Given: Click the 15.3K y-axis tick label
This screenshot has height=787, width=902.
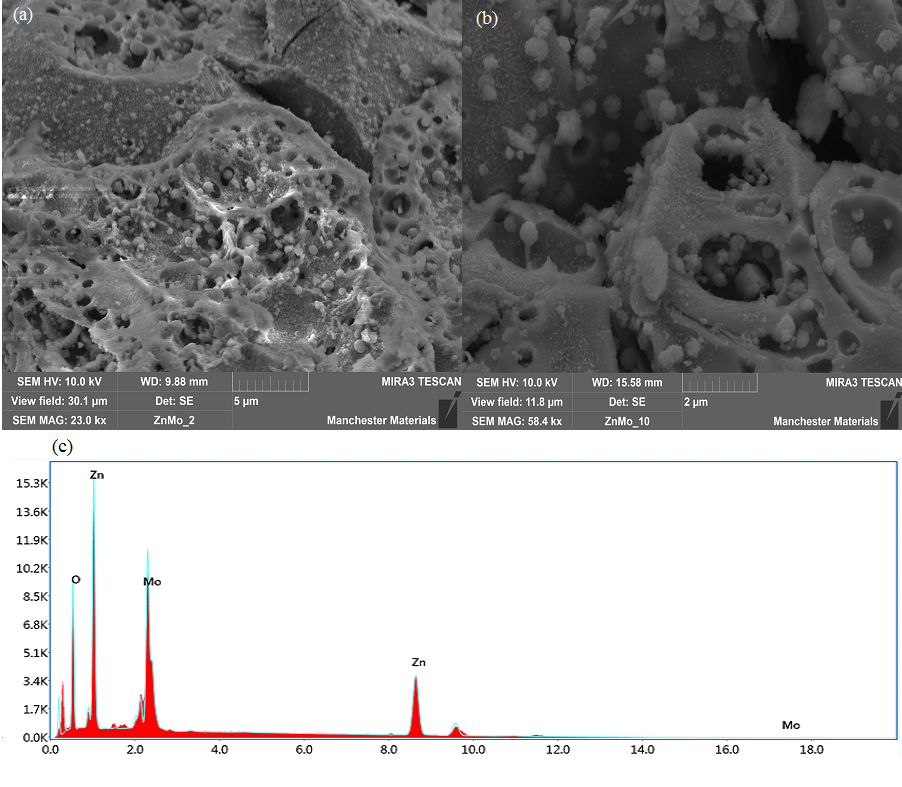Looking at the screenshot, I should tap(32, 483).
